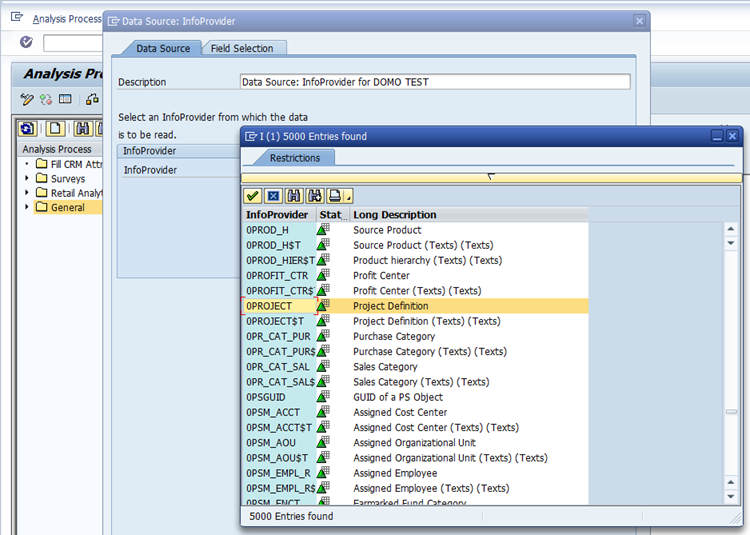Viewport: 750px width, 535px height.
Task: Expand the Surveys folder
Action: click(x=27, y=178)
